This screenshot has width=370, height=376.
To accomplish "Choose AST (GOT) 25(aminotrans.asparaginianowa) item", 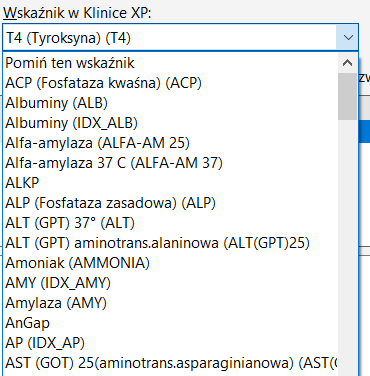I will pos(171,363).
